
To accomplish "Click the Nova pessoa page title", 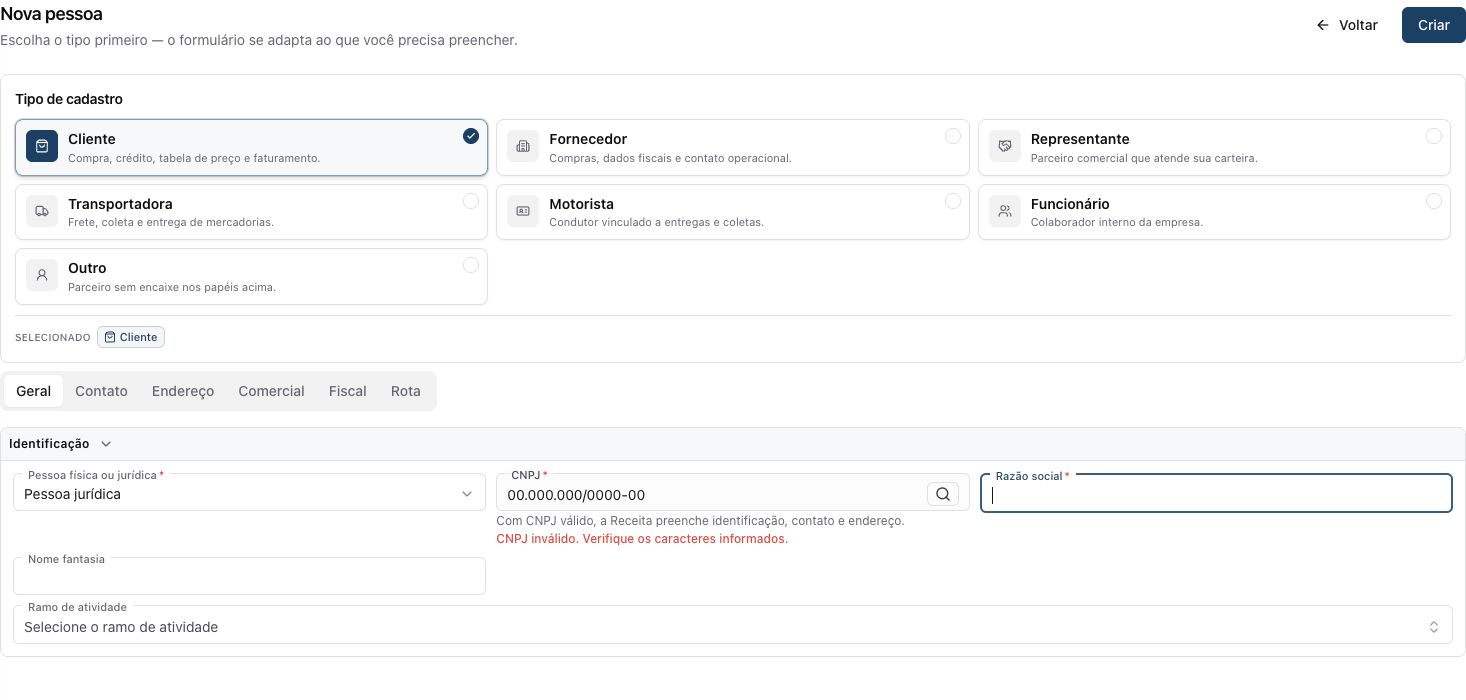I will (51, 14).
